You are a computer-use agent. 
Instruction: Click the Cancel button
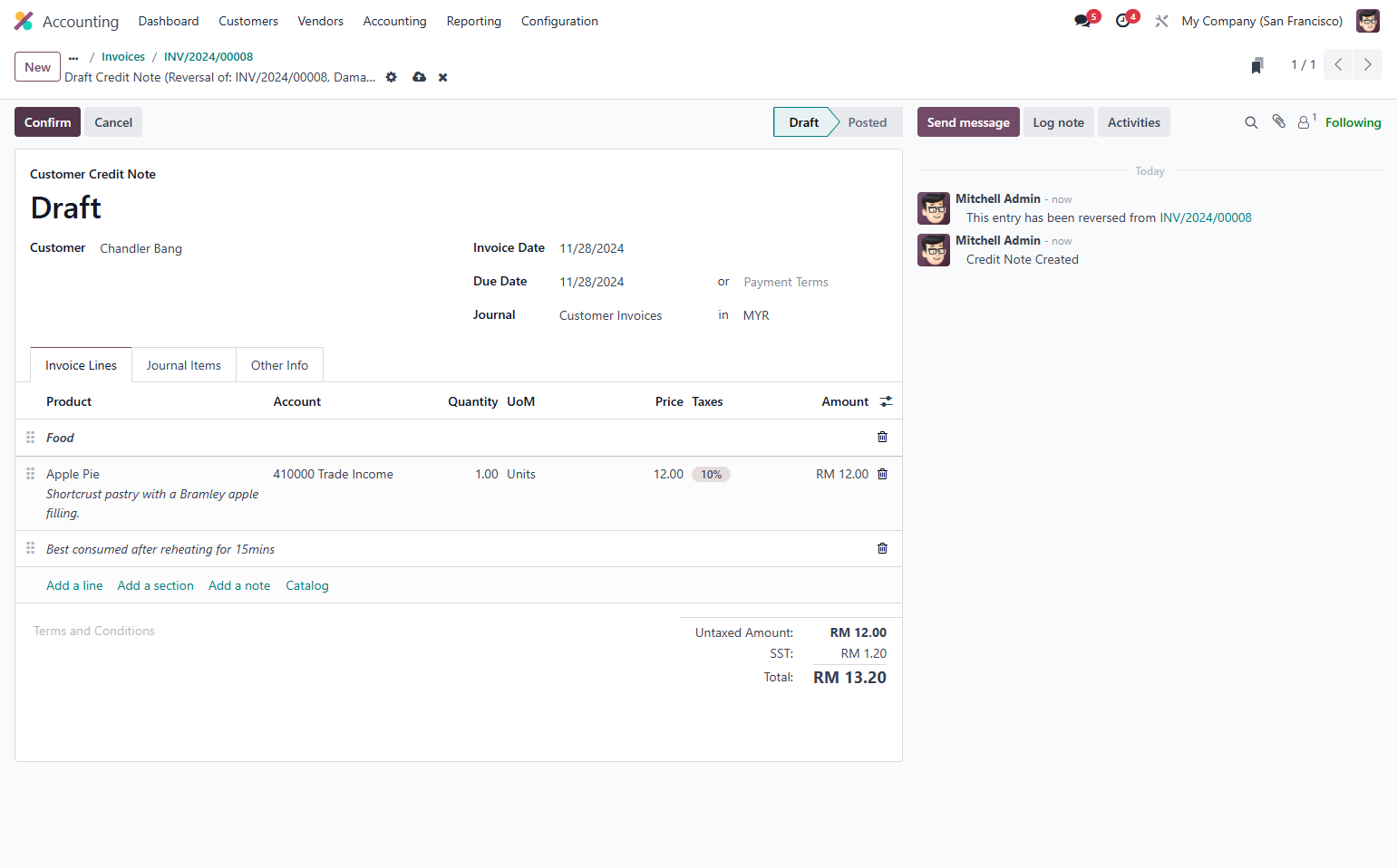(113, 122)
